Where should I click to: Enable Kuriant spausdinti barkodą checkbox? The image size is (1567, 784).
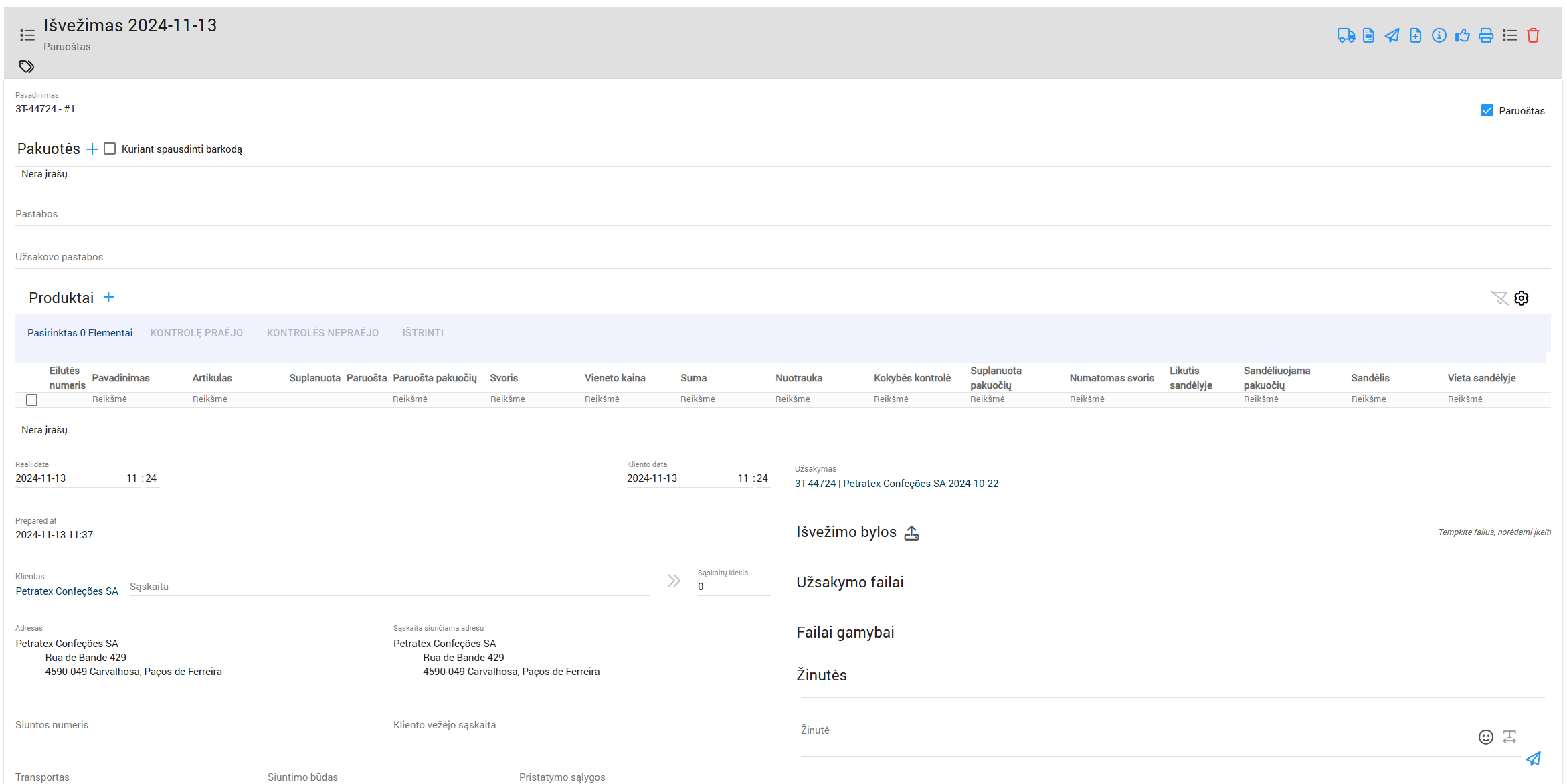coord(110,149)
